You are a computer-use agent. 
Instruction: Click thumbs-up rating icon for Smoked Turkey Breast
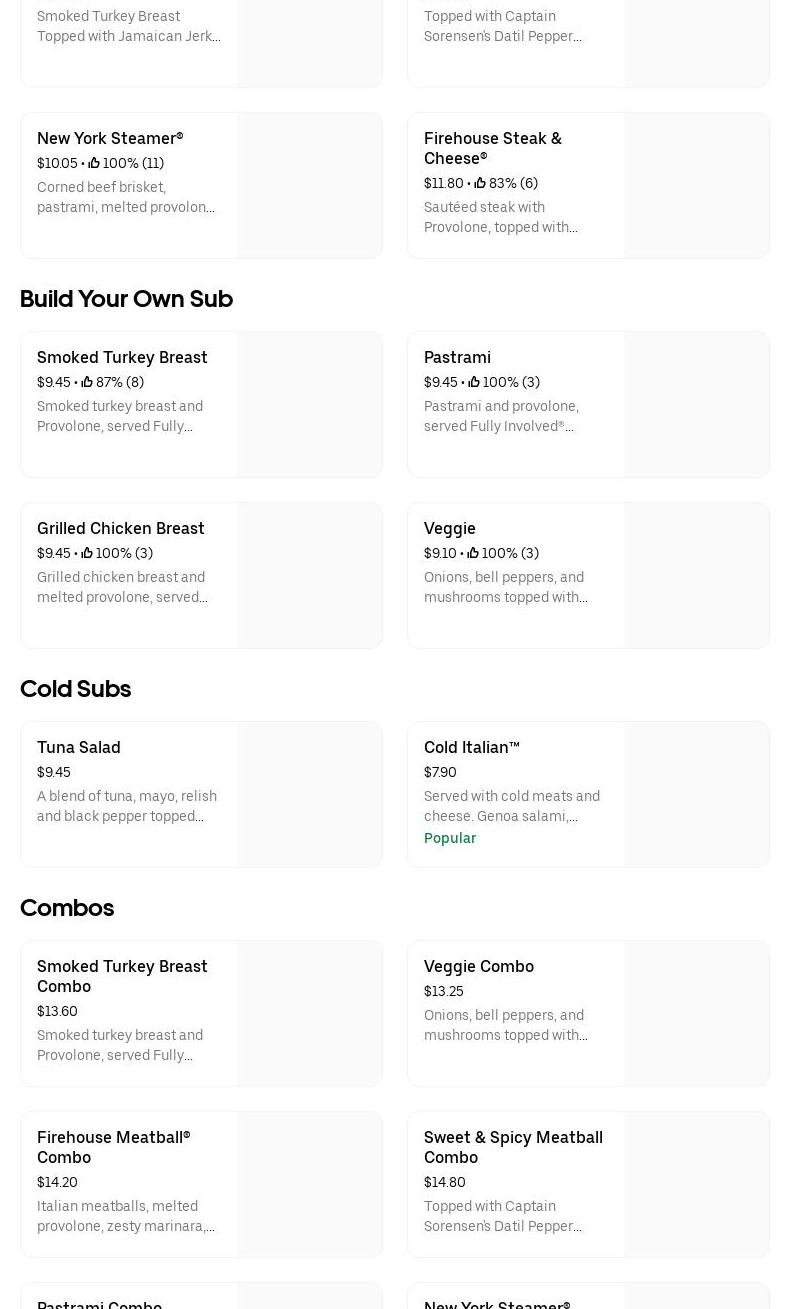[x=87, y=382]
